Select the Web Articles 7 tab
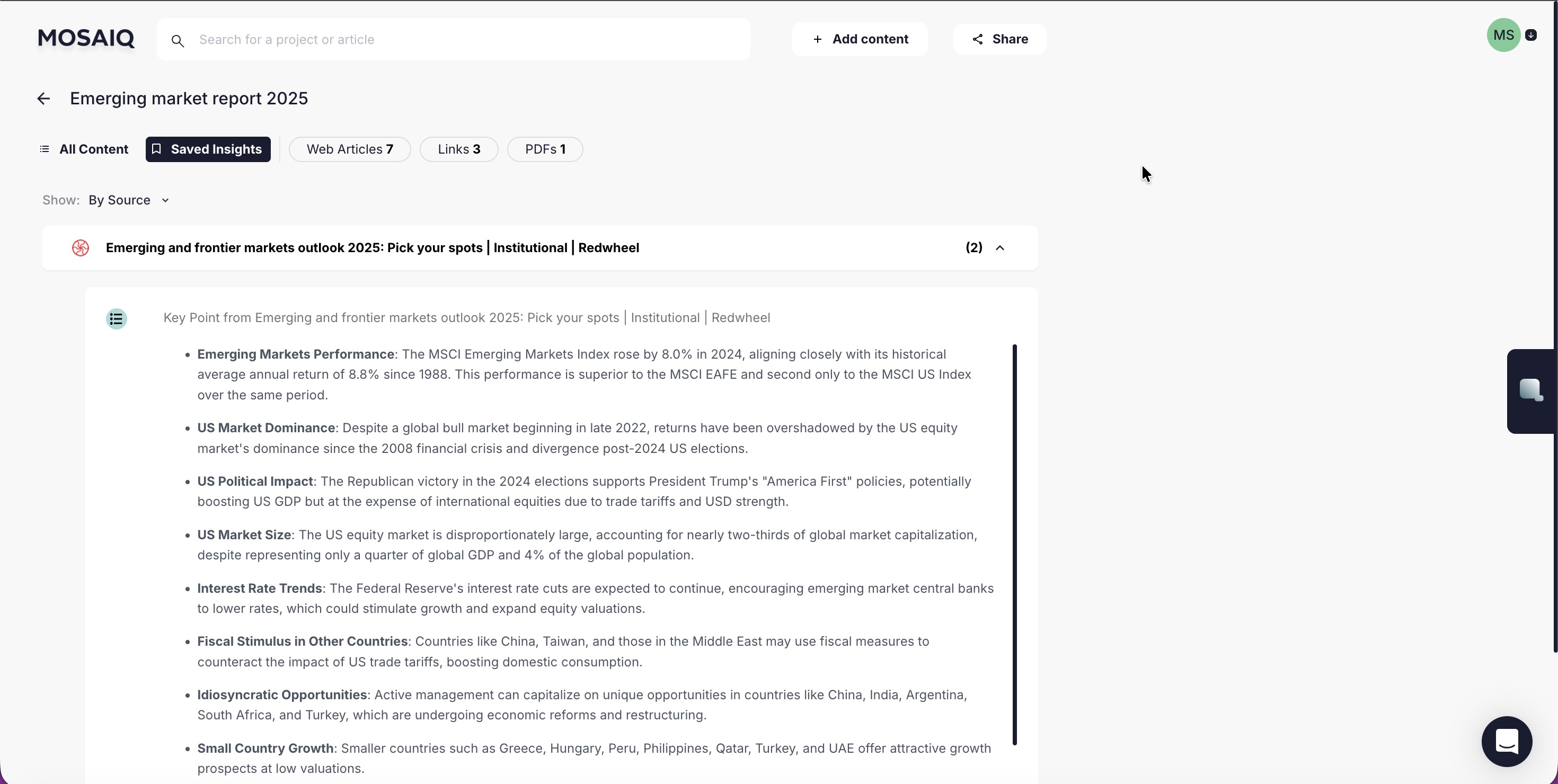 [x=350, y=149]
